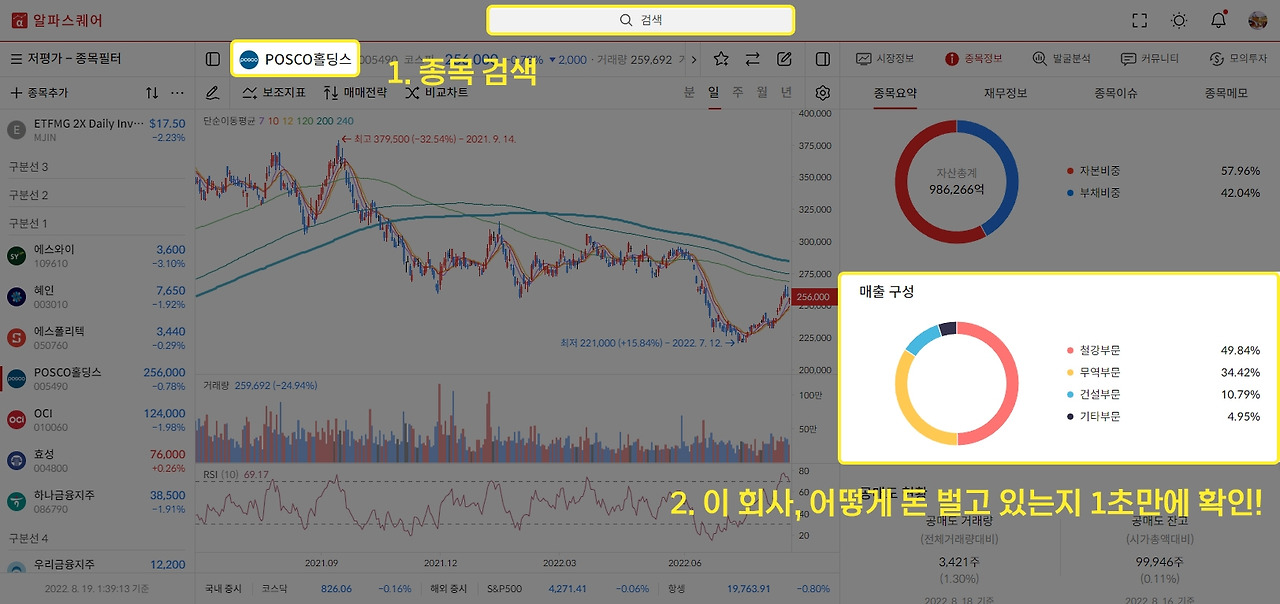Add POSCO홀딩스 to favorites with the star icon
This screenshot has width=1280, height=604.
point(721,59)
